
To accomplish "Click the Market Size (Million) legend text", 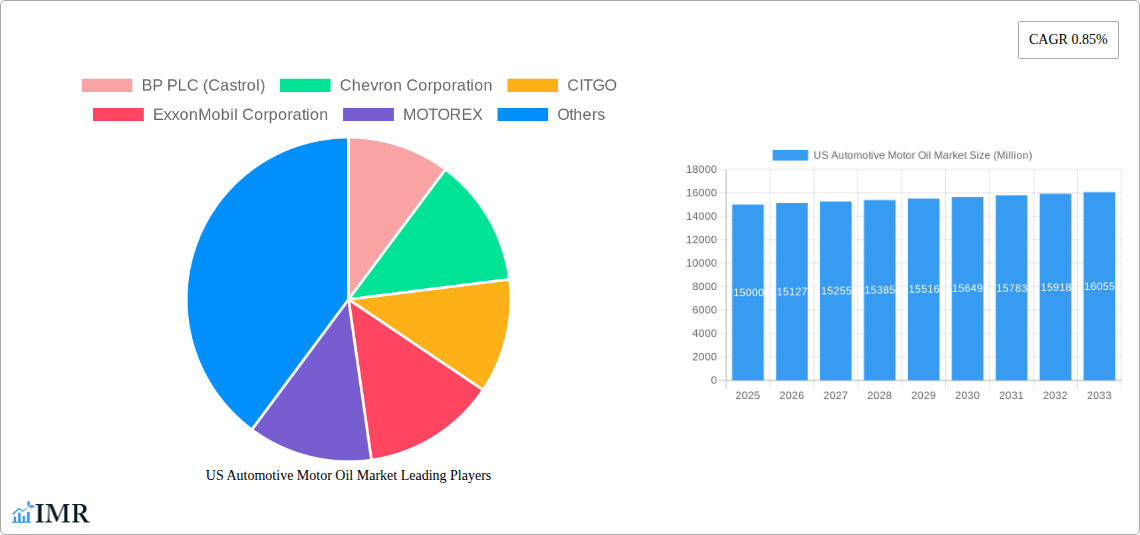I will tap(923, 155).
